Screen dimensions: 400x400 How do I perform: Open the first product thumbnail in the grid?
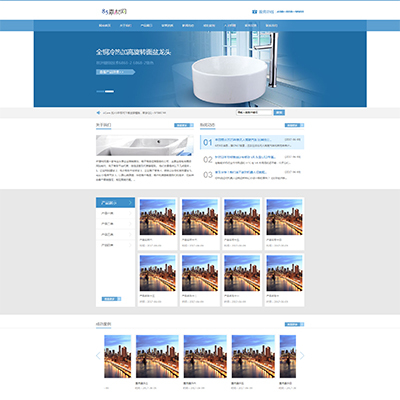[158, 217]
